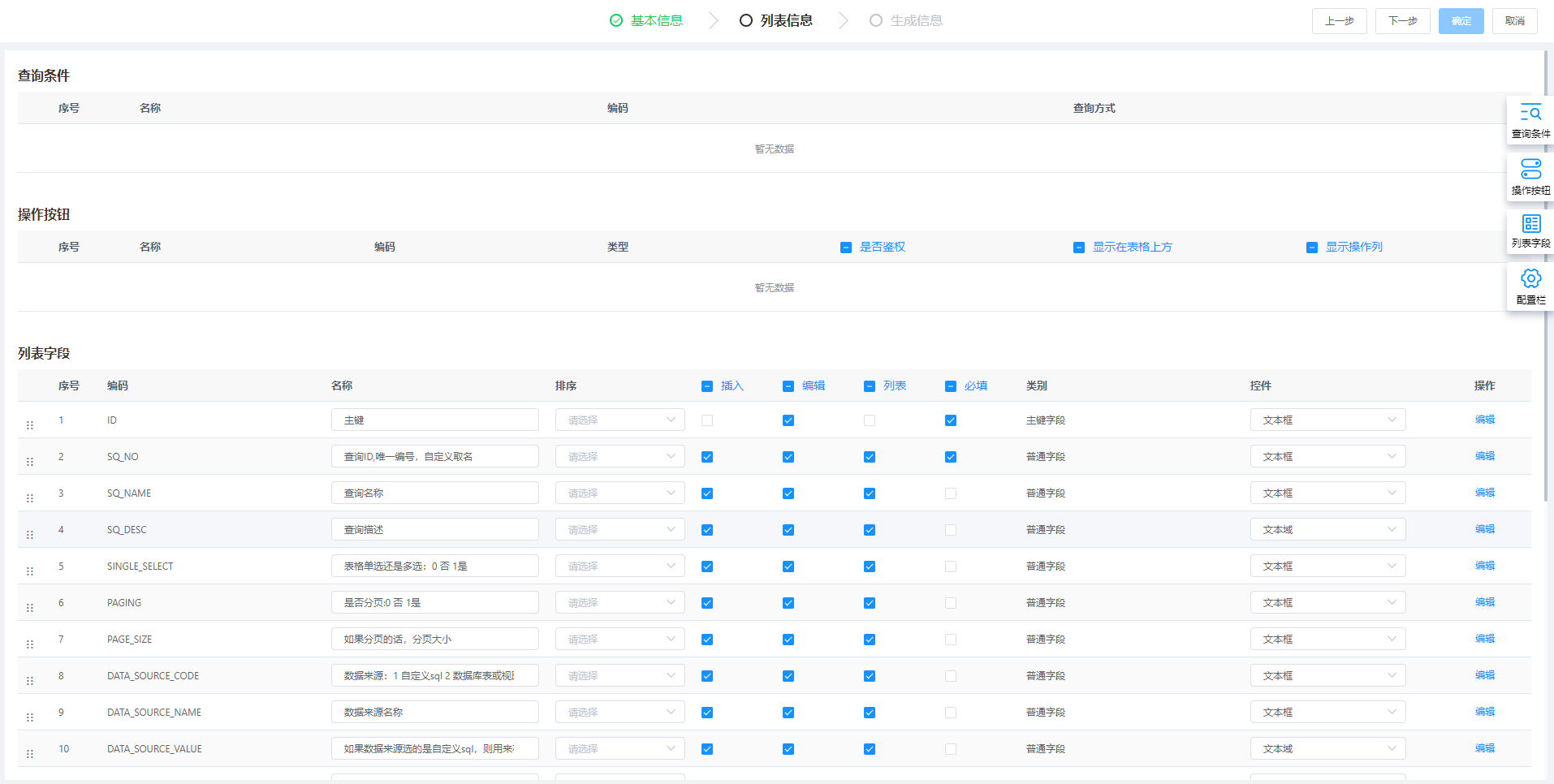Open the 文本域 控件 dropdown for DATA_SOURCE_VALUE row
Image resolution: width=1554 pixels, height=784 pixels.
[1328, 748]
